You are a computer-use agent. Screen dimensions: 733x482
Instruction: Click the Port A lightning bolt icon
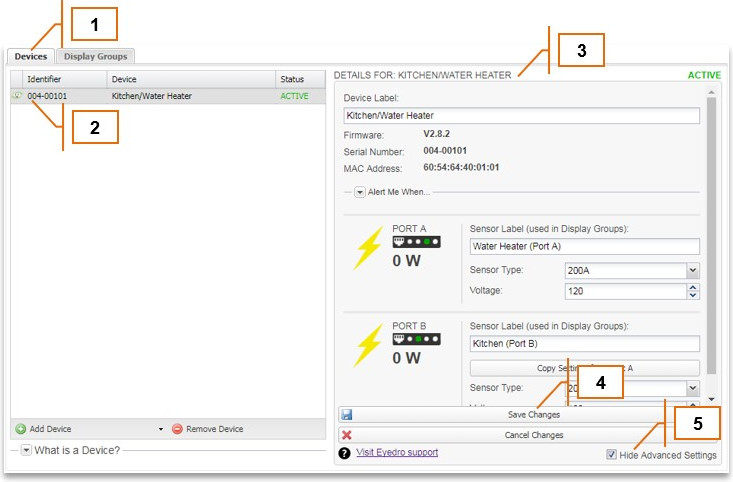[368, 248]
